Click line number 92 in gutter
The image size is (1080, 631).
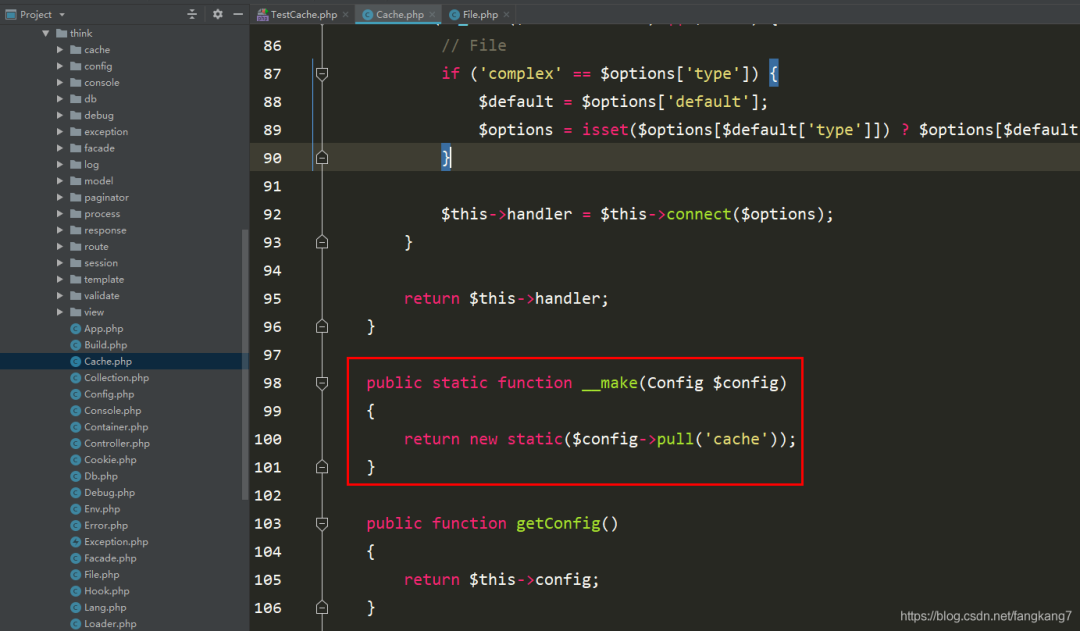click(x=272, y=214)
